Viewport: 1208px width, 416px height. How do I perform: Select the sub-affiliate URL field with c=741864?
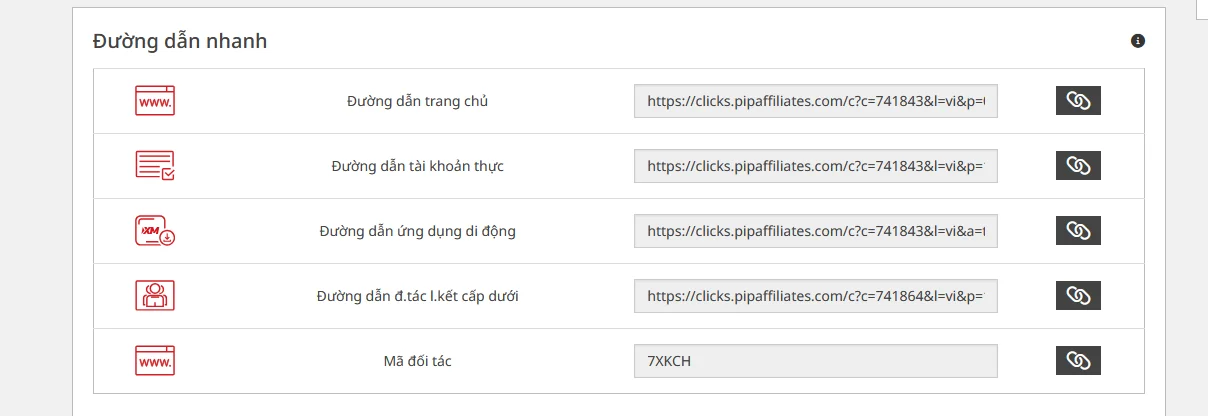816,296
